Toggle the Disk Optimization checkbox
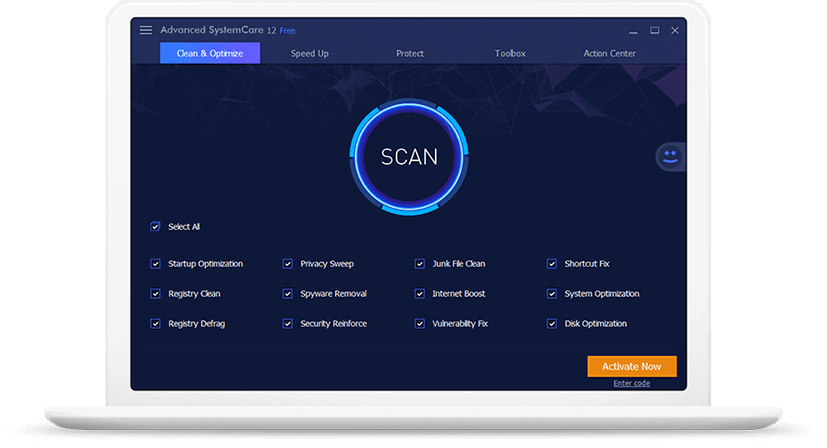Screen dimensions: 827x448 [x=552, y=323]
